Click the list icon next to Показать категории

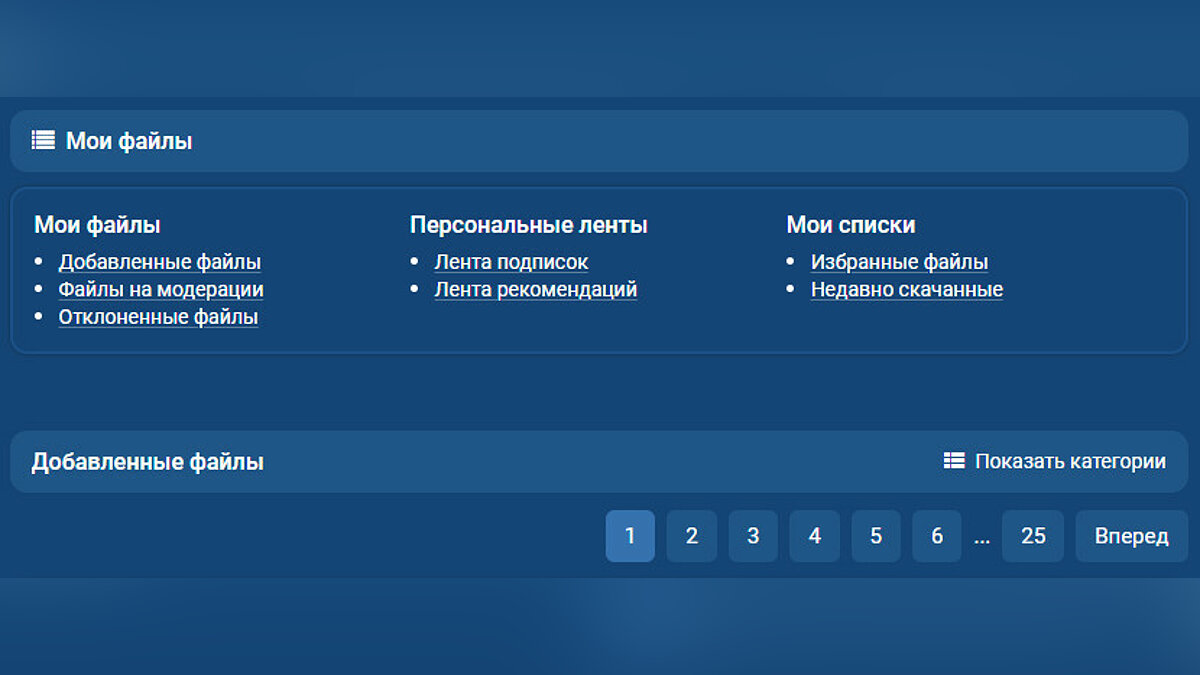pos(954,461)
